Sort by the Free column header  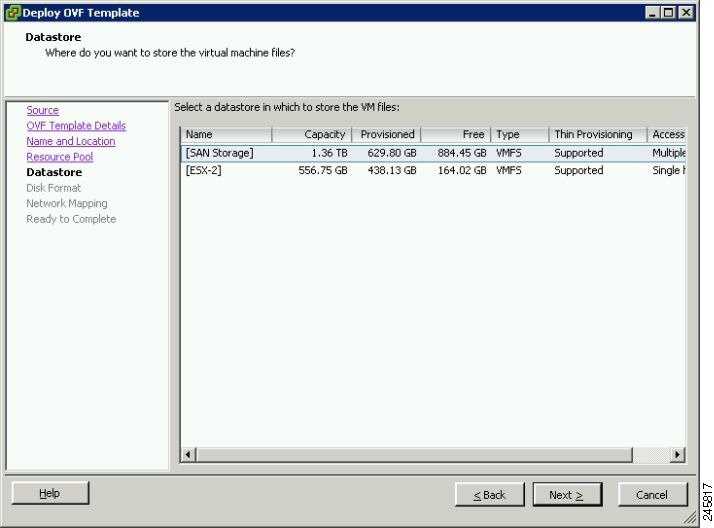coord(456,134)
